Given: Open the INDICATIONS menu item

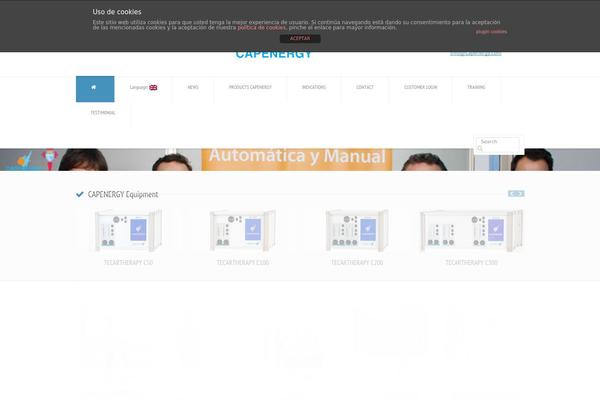Looking at the screenshot, I should (x=314, y=87).
